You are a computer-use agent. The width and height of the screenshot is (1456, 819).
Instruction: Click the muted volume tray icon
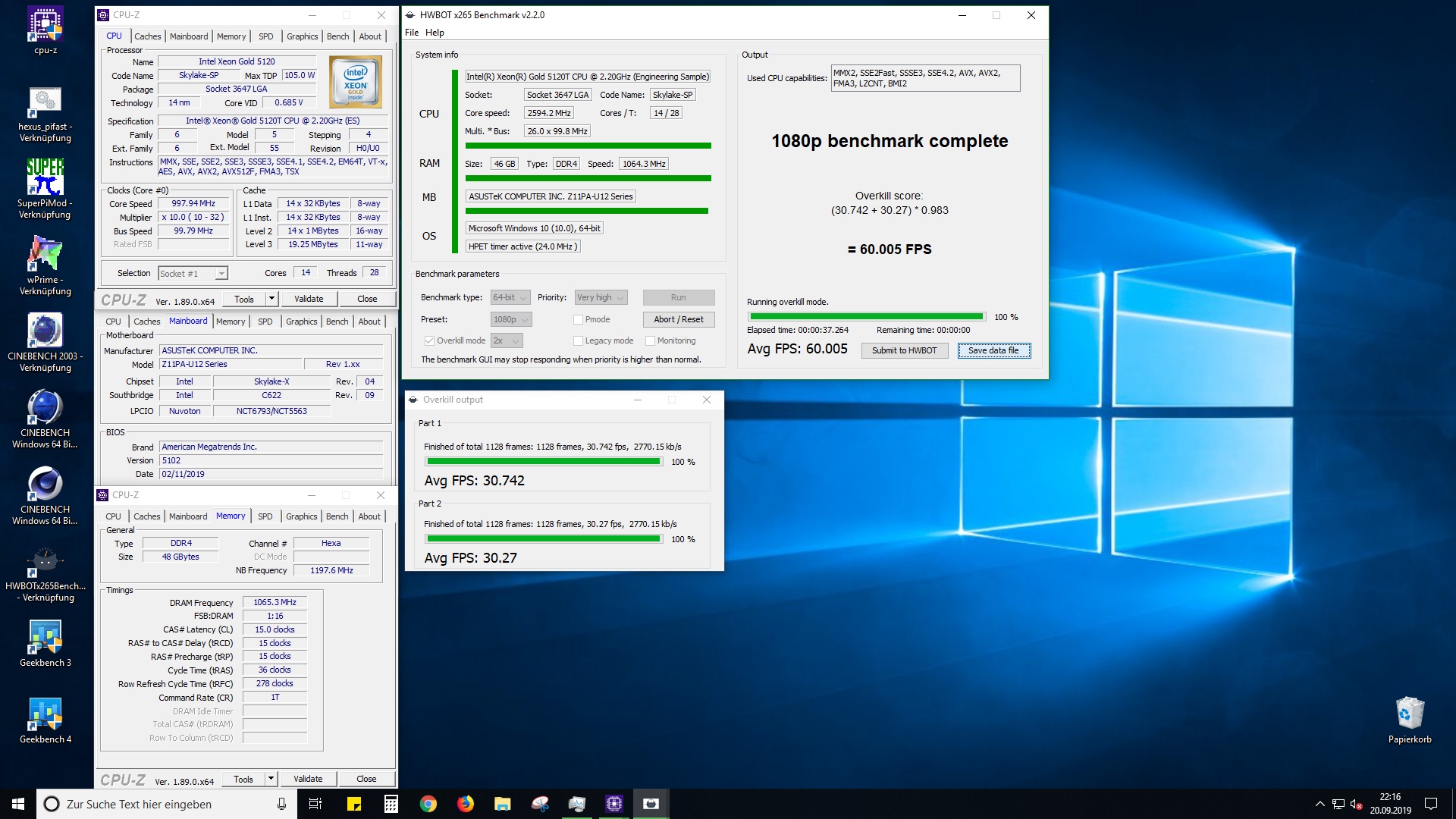(x=1357, y=804)
